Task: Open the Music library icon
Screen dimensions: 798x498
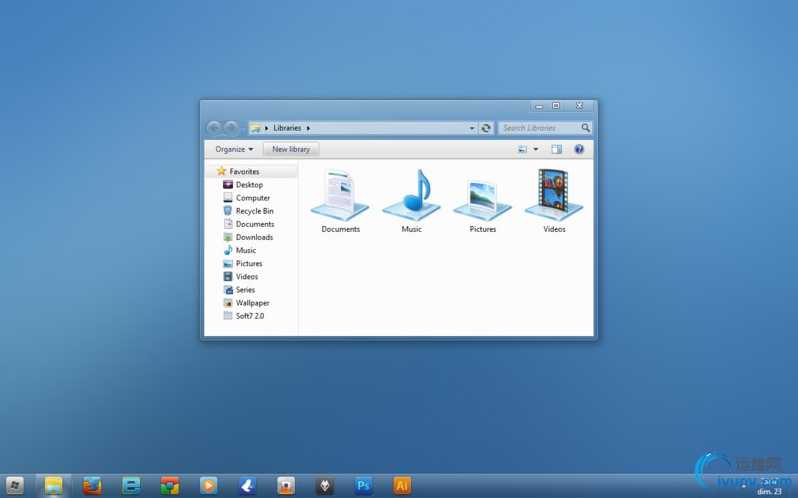Action: pos(411,196)
